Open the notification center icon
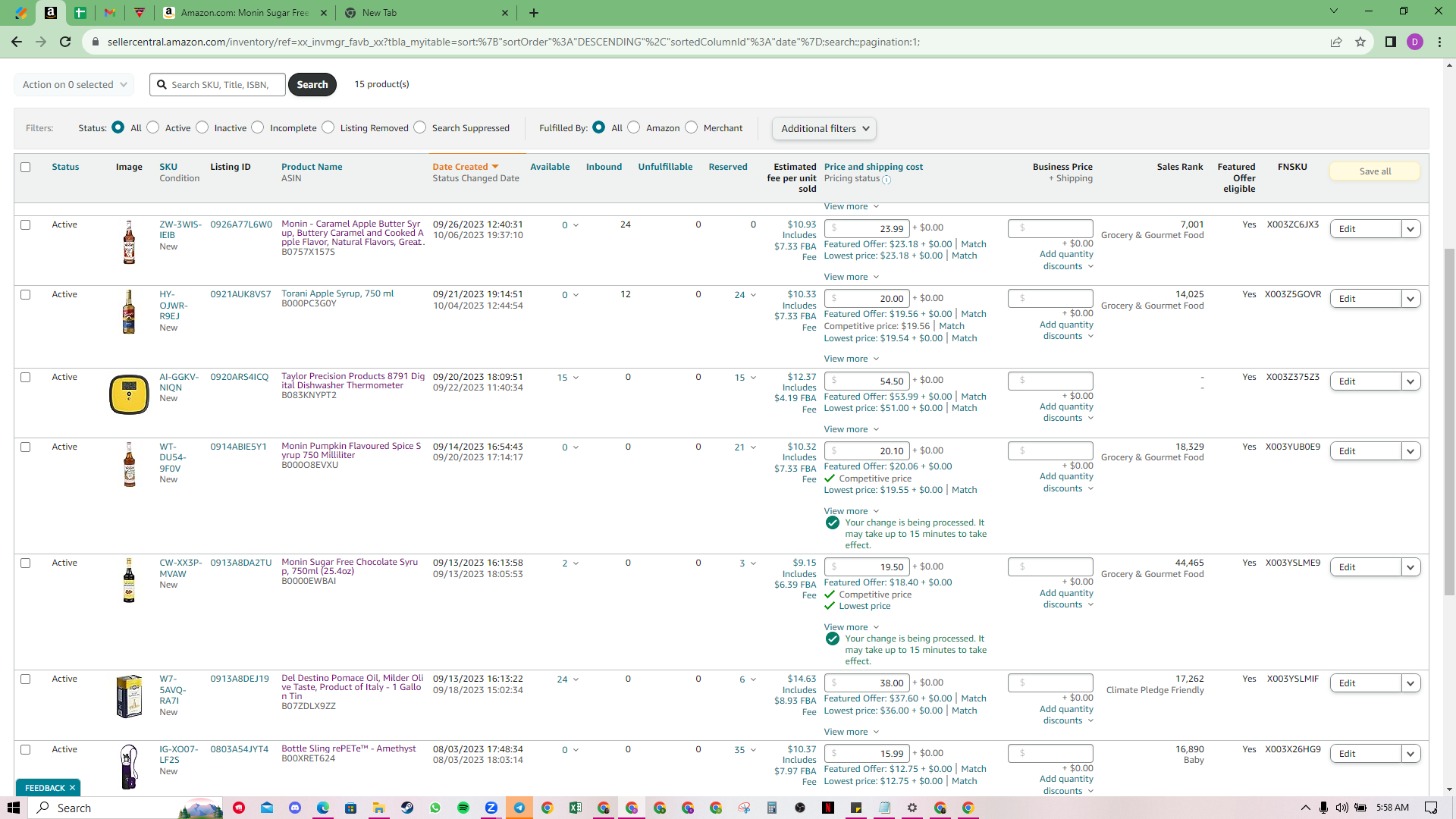Screen dimensions: 1456x819 coord(1431,808)
